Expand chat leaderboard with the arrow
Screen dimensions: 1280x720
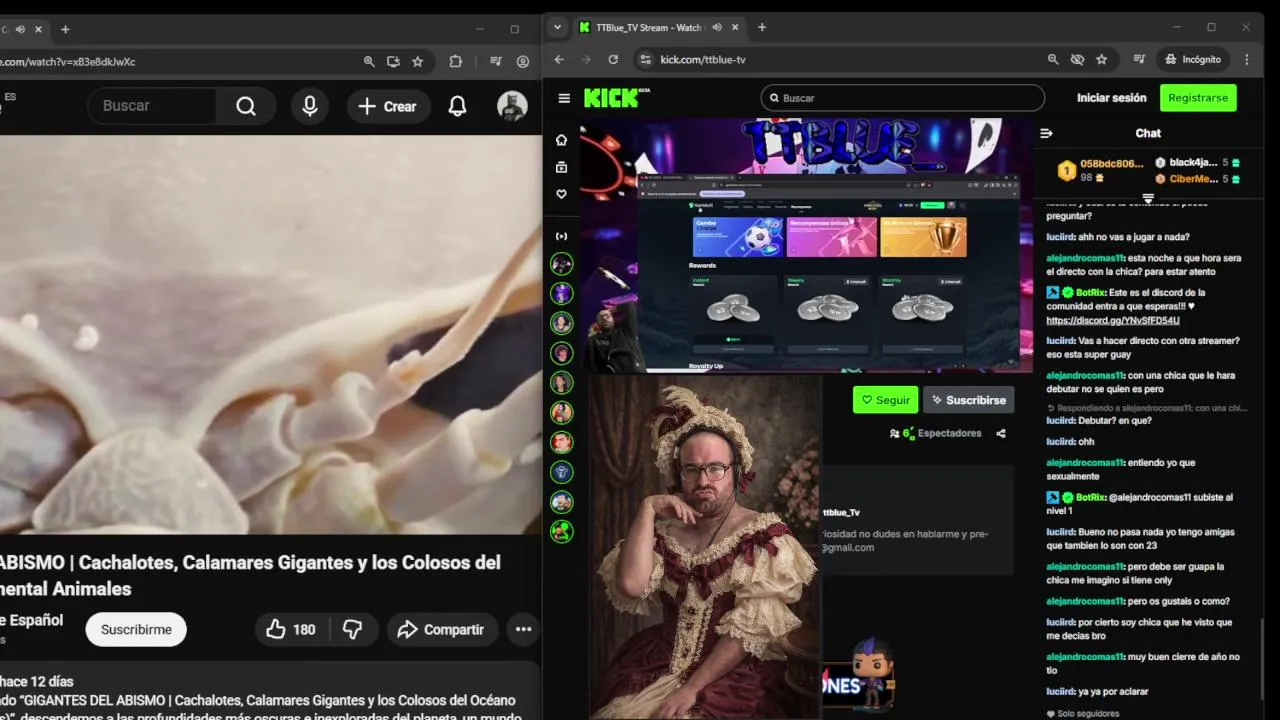tap(1148, 198)
